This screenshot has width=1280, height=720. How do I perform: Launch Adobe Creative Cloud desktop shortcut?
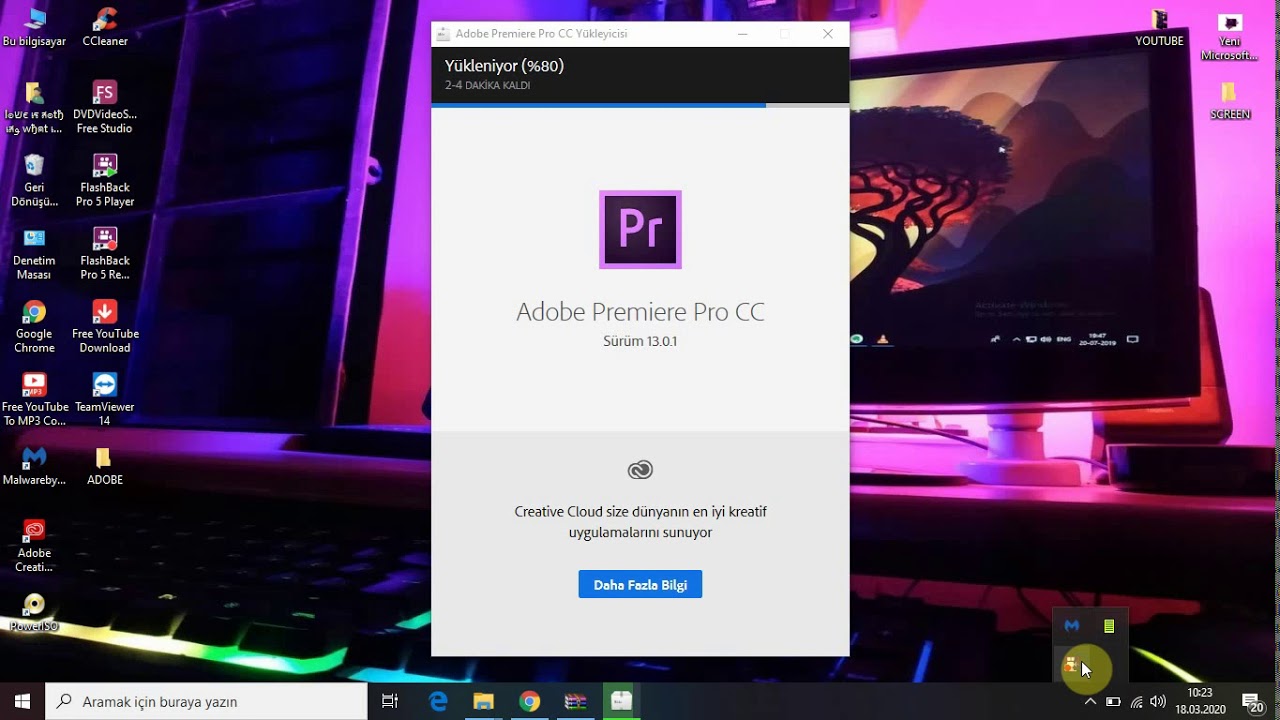(34, 546)
